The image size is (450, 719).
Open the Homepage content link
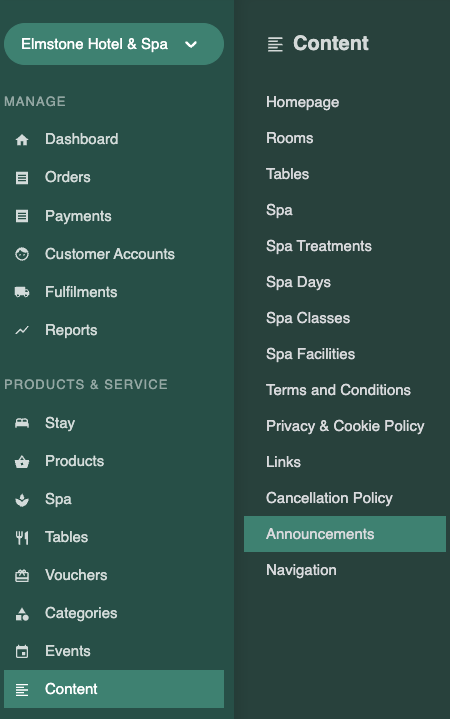point(302,102)
